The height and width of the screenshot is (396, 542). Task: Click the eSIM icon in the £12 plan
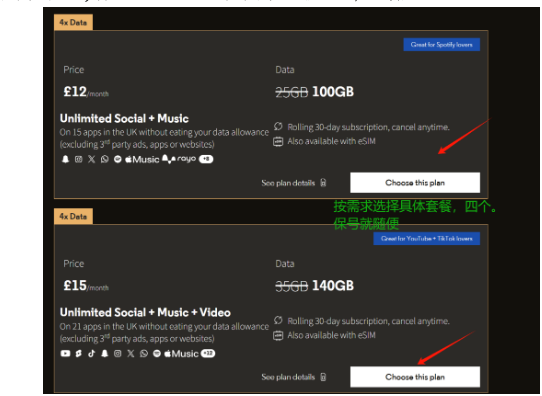[x=278, y=141]
